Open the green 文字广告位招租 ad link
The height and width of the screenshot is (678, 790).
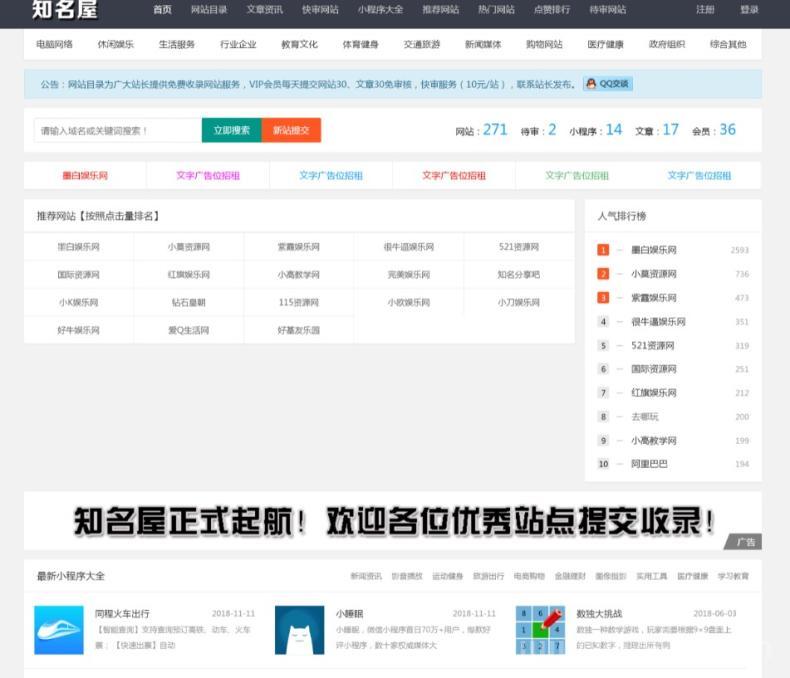pyautogui.click(x=577, y=176)
